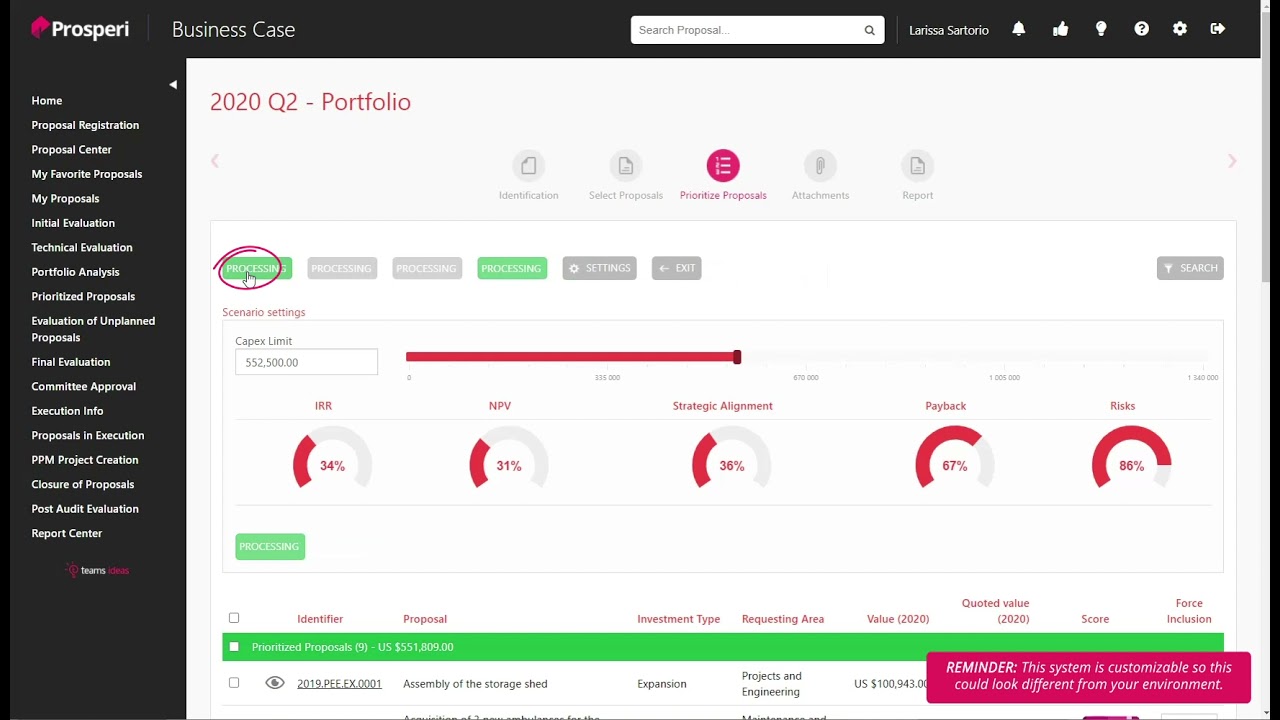The image size is (1280, 720).
Task: Sort by Investment Type column header
Action: pos(679,619)
